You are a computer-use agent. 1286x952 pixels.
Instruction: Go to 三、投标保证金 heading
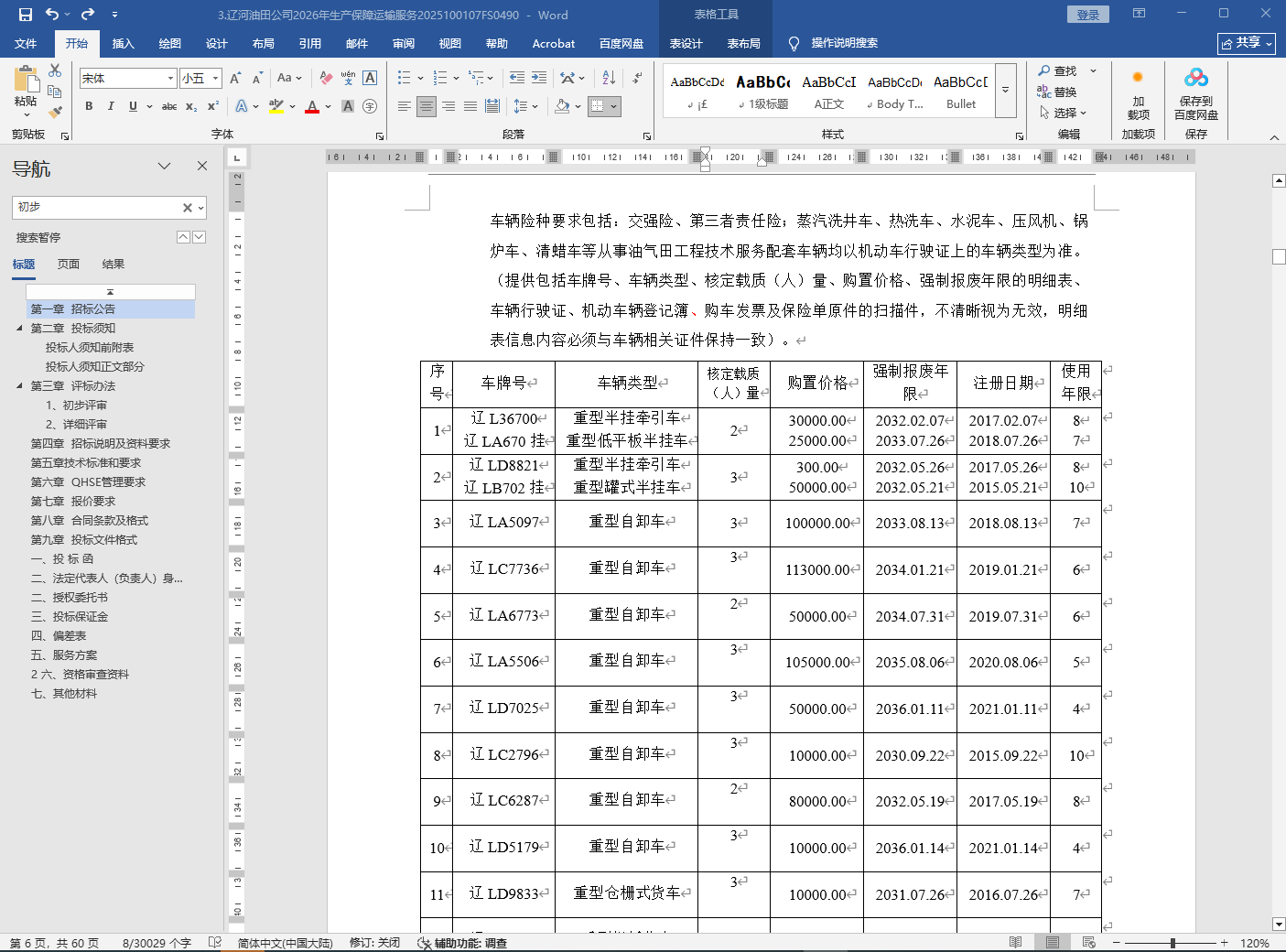click(x=70, y=616)
